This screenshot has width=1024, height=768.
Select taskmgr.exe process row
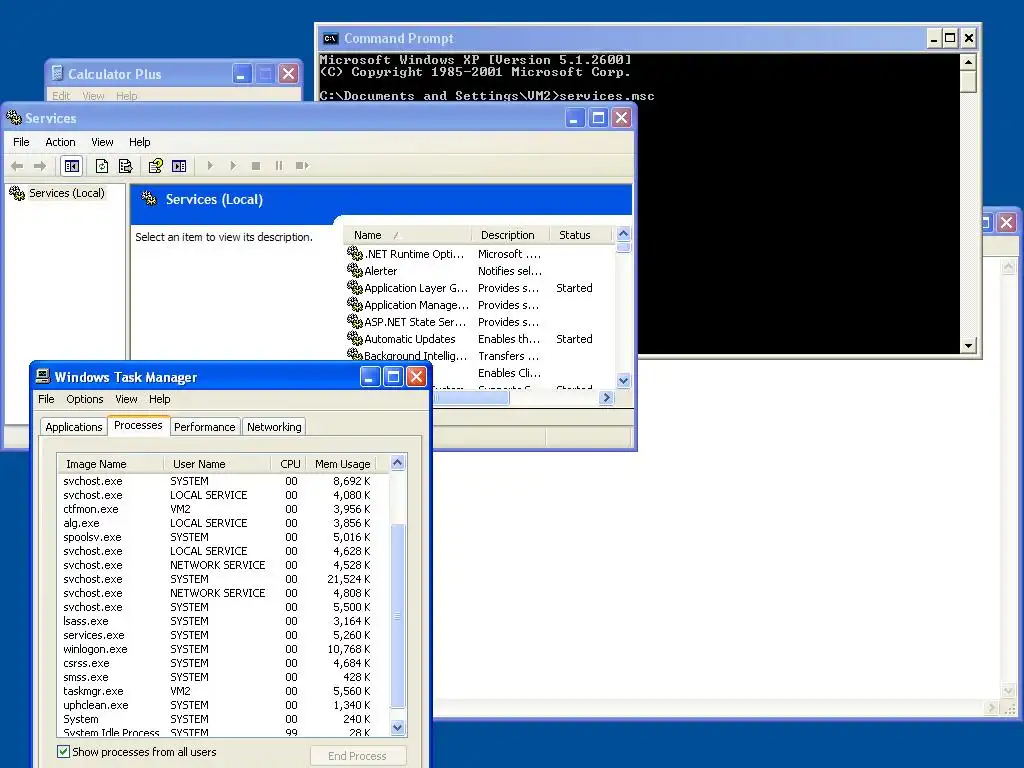point(224,691)
